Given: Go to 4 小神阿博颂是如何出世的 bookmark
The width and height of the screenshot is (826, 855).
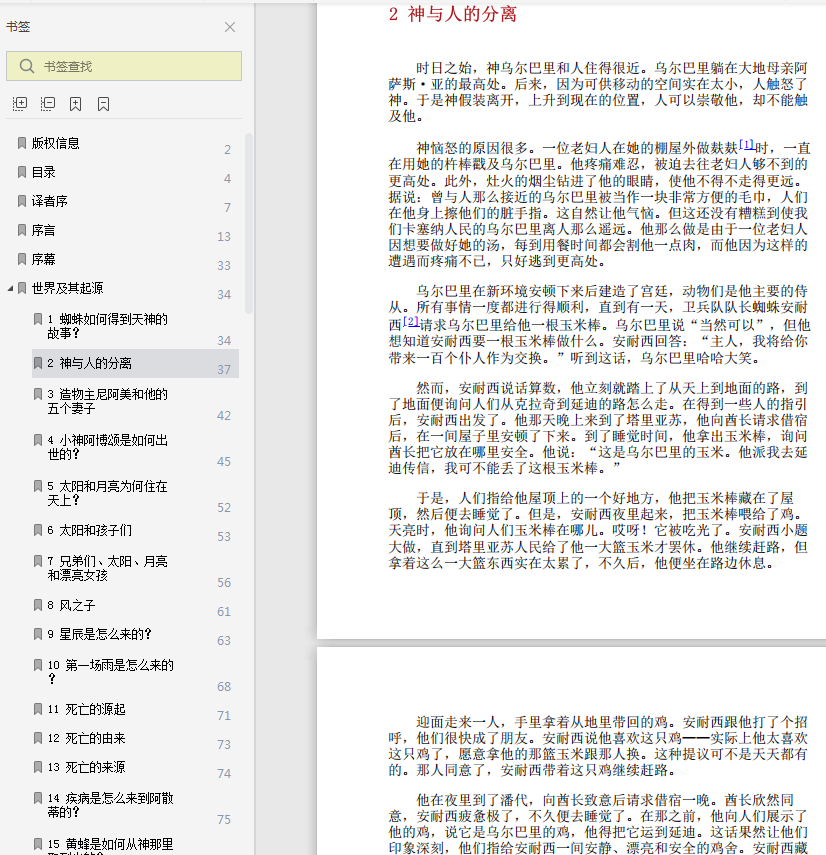Looking at the screenshot, I should pos(107,447).
